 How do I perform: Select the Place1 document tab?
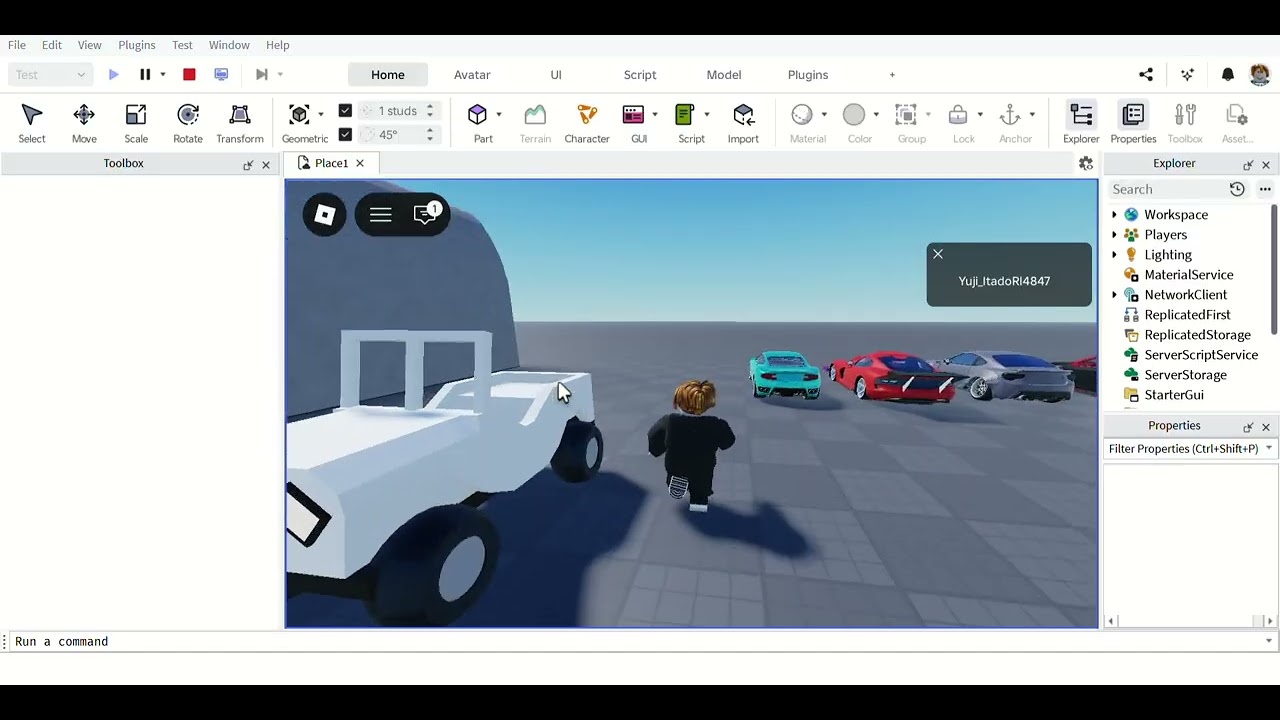tap(331, 164)
